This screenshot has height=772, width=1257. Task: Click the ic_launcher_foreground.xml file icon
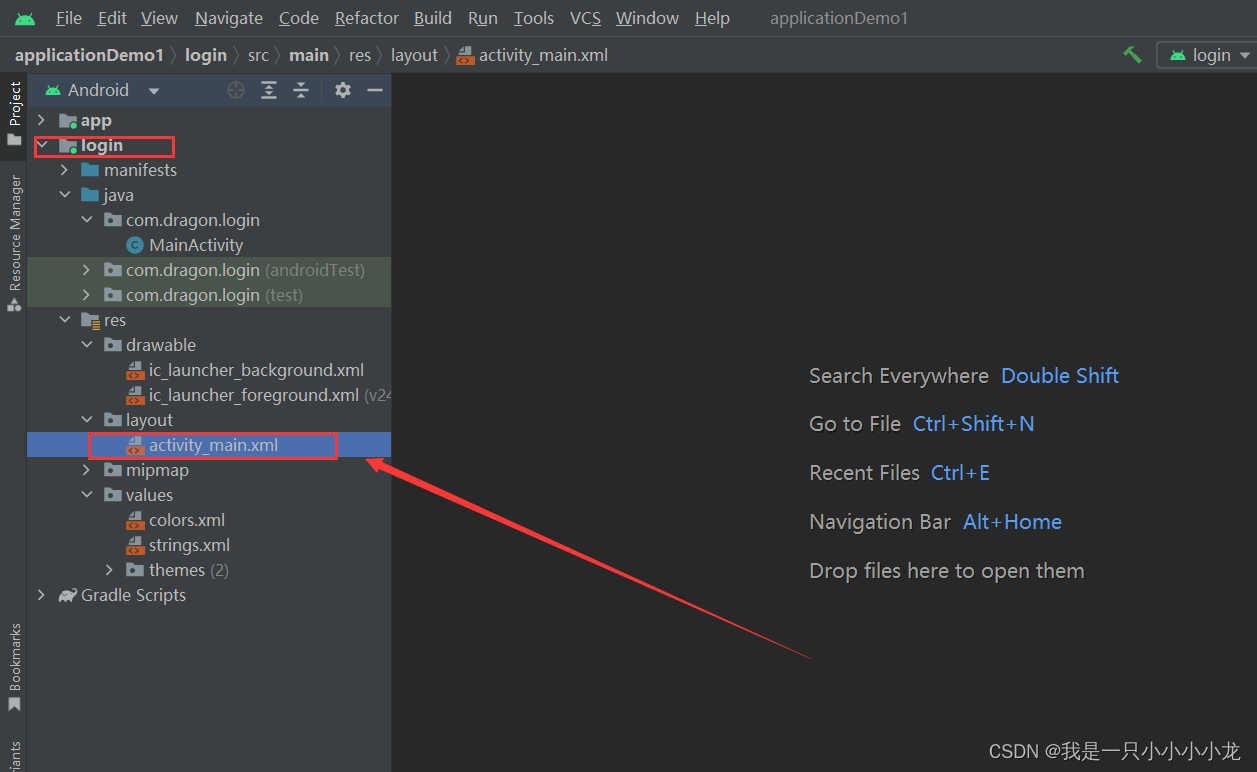pyautogui.click(x=135, y=395)
